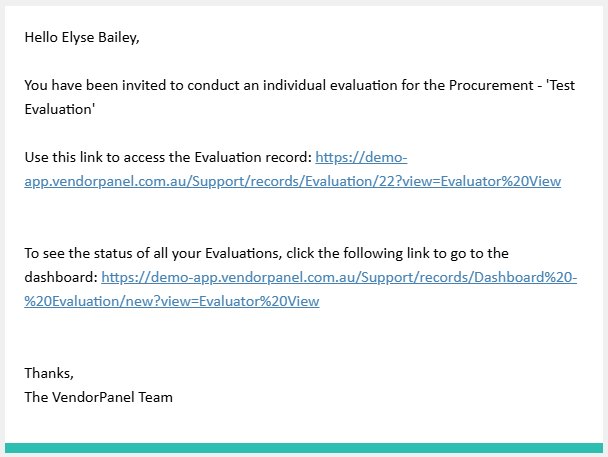Viewport: 608px width, 457px height.
Task: Click the word 'Procurement' in the invitation
Action: tap(491, 86)
